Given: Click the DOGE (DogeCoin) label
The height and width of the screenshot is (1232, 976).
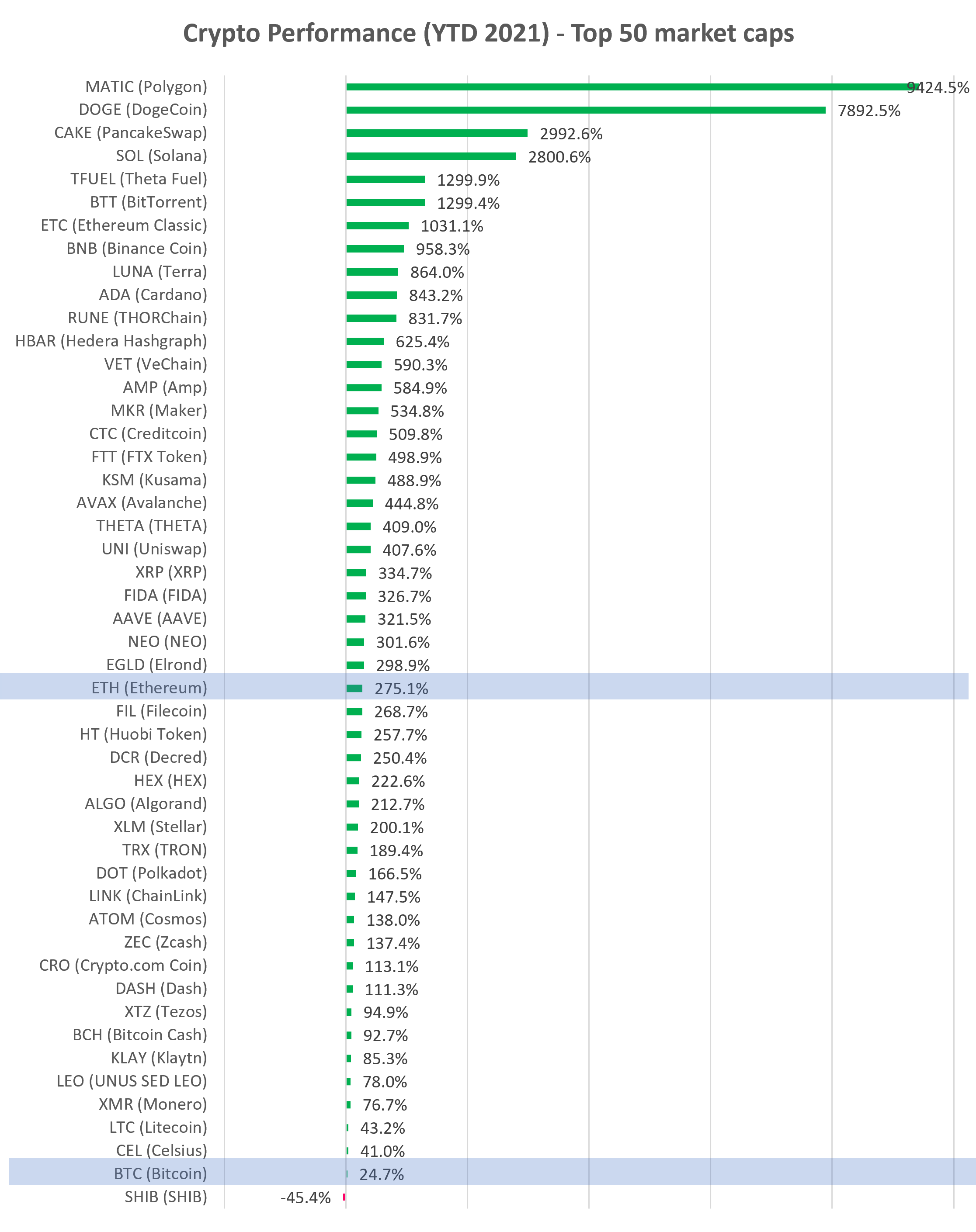Looking at the screenshot, I should pyautogui.click(x=143, y=110).
